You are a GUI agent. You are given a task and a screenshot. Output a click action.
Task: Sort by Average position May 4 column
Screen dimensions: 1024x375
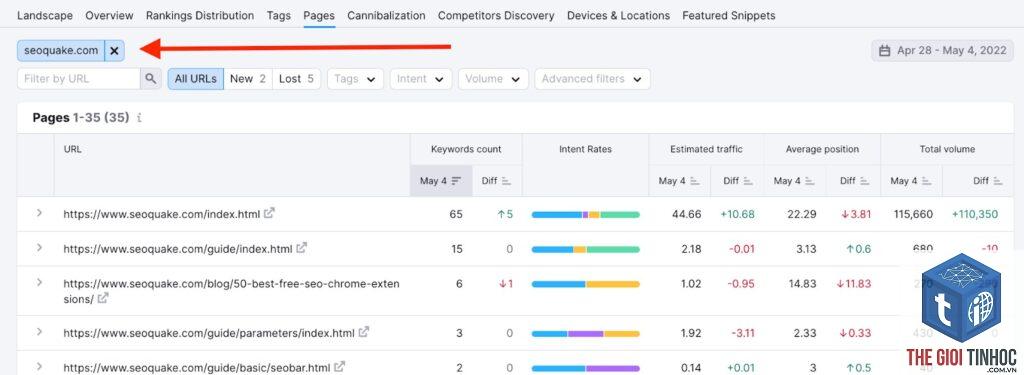pyautogui.click(x=795, y=181)
